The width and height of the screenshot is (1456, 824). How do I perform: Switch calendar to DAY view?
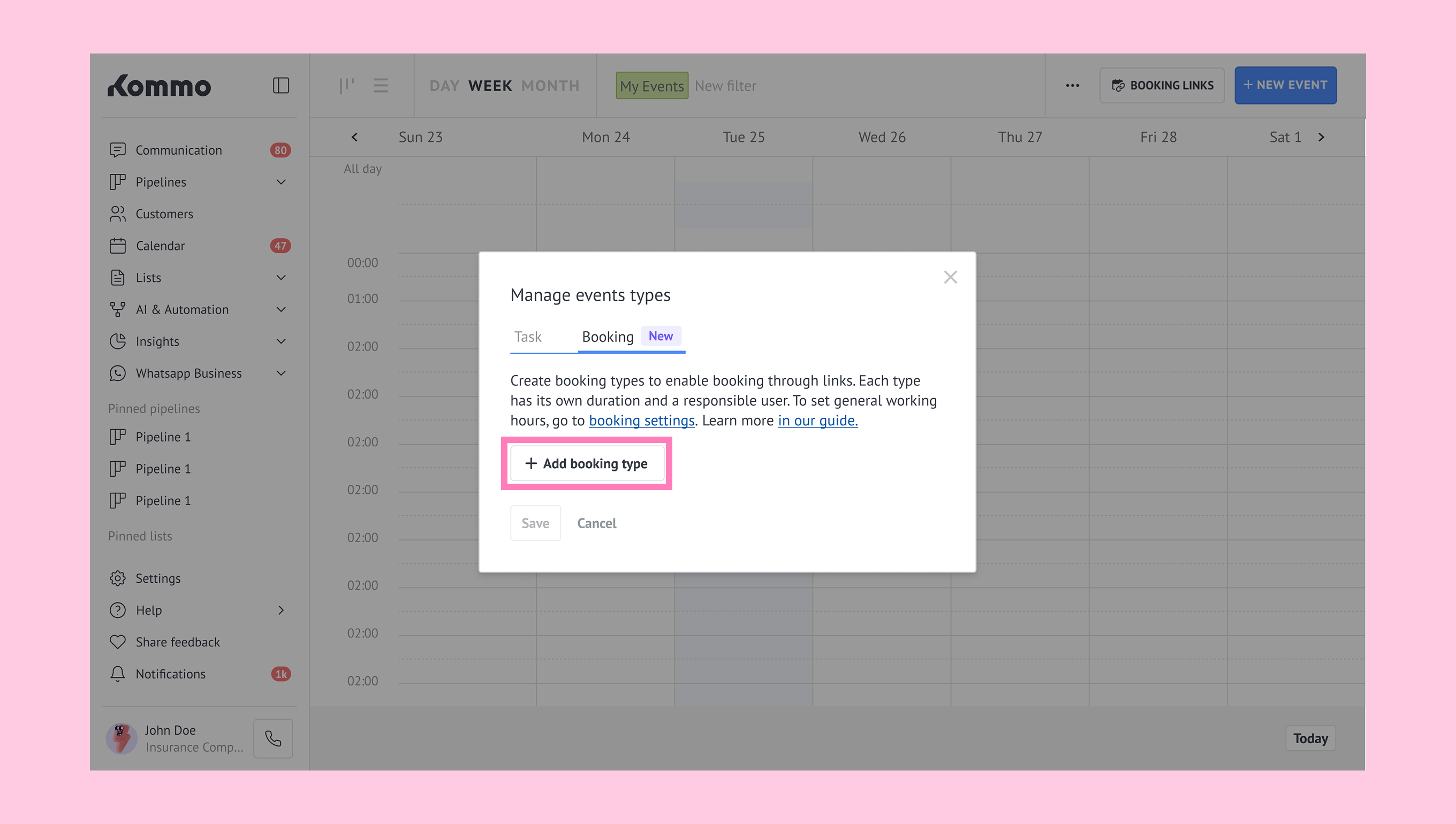[444, 86]
